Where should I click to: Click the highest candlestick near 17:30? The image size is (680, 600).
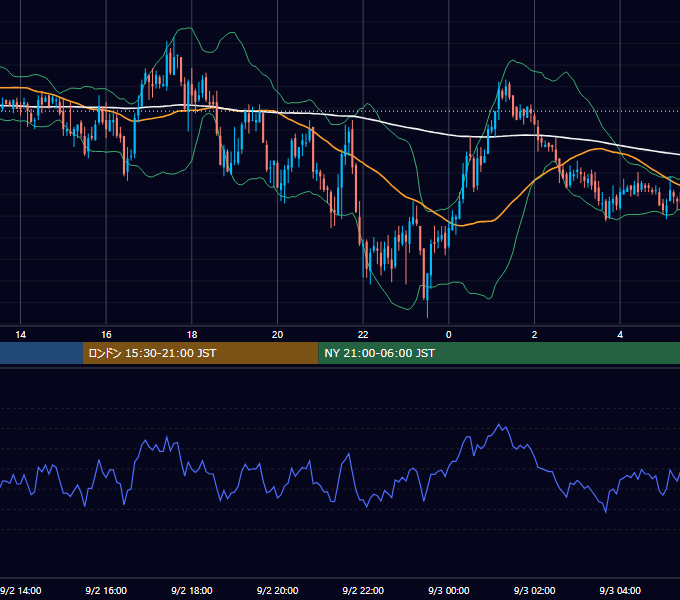pyautogui.click(x=173, y=56)
